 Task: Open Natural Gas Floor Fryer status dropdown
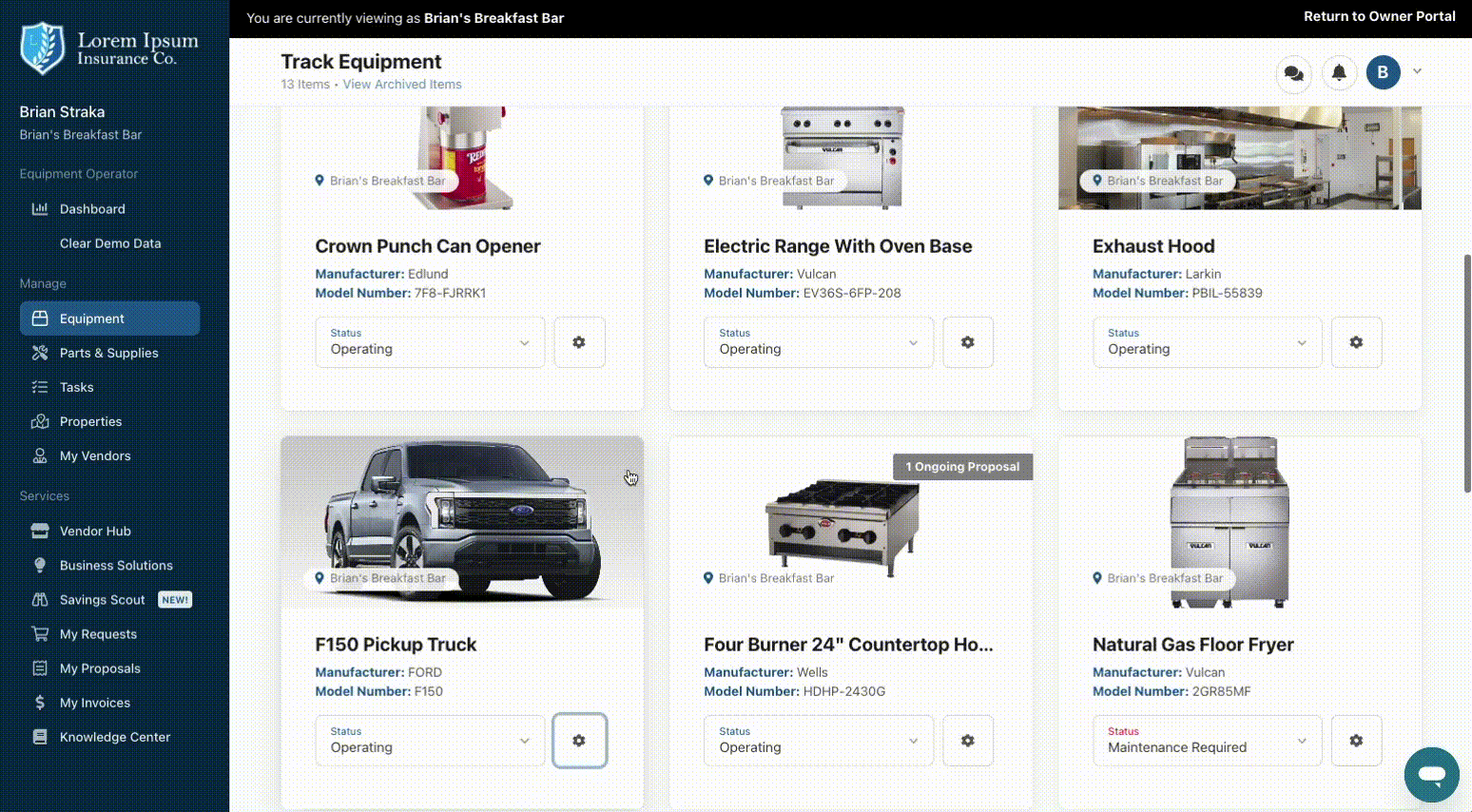(x=1208, y=741)
